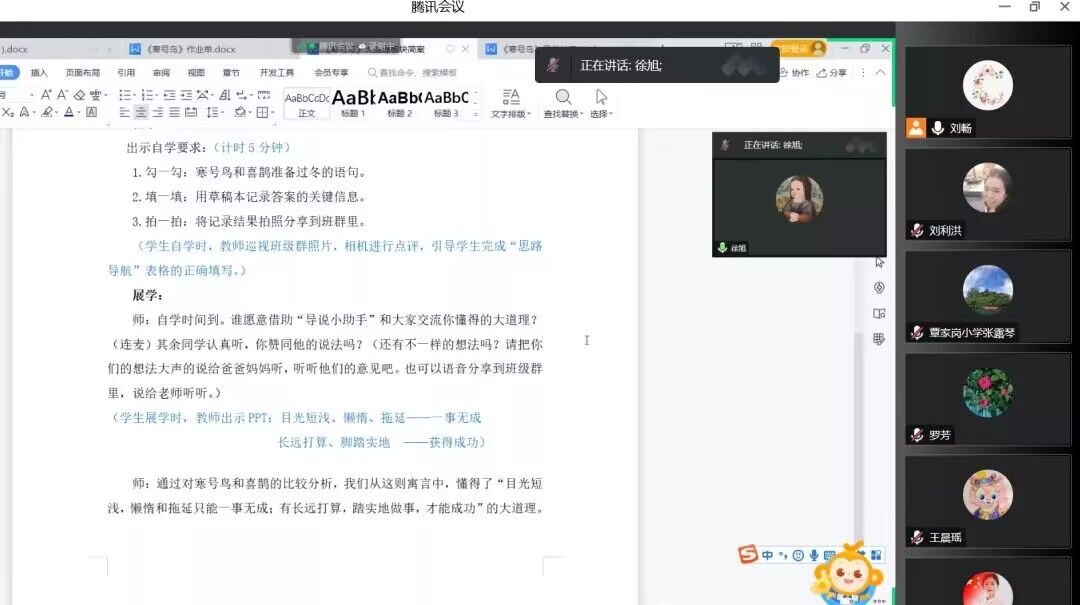The image size is (1080, 605).
Task: Toggle subscript formatting
Action: (x=8, y=112)
